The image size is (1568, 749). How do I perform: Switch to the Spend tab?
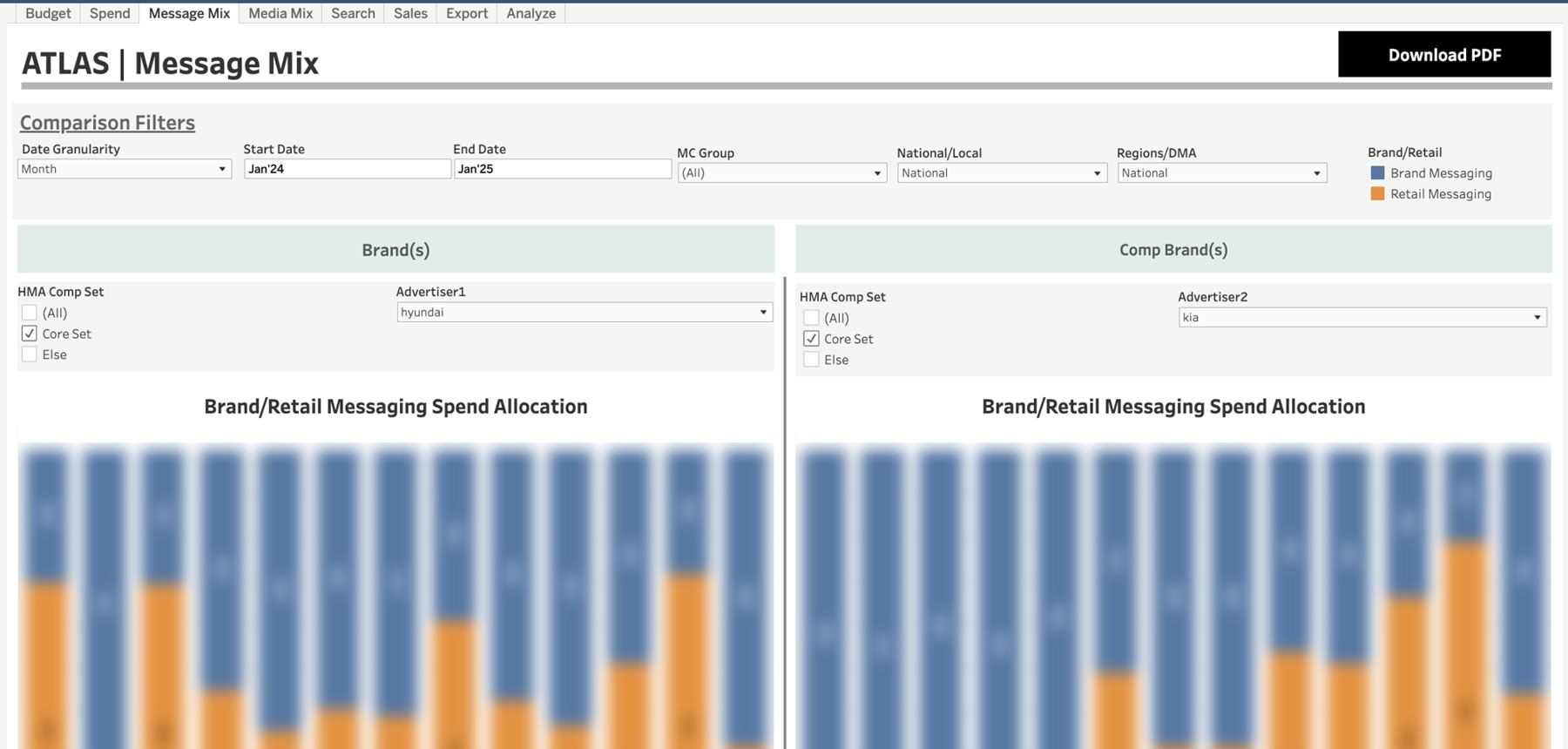click(x=110, y=13)
